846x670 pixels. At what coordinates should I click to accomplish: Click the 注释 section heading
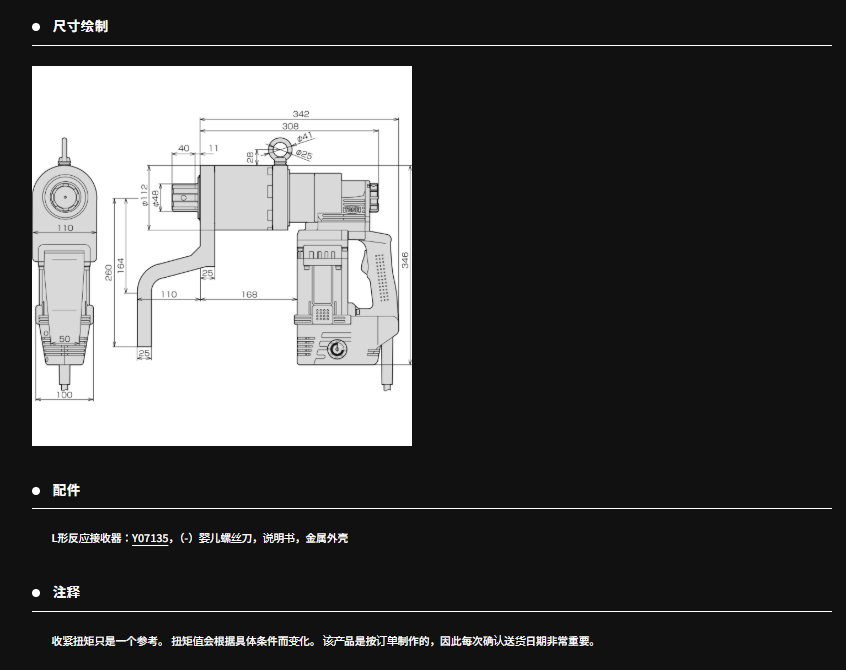click(x=66, y=592)
